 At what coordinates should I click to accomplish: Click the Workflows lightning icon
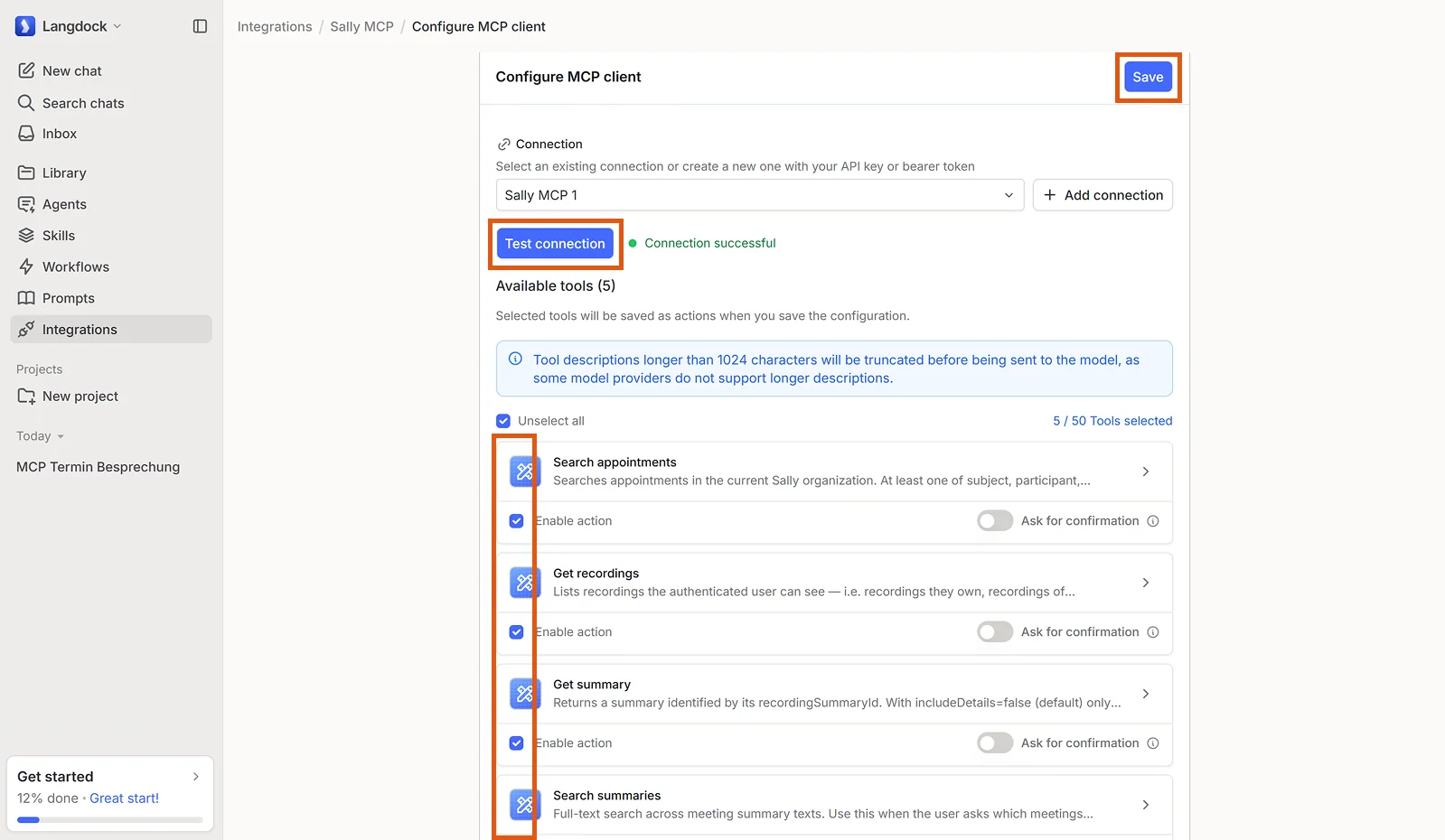26,266
